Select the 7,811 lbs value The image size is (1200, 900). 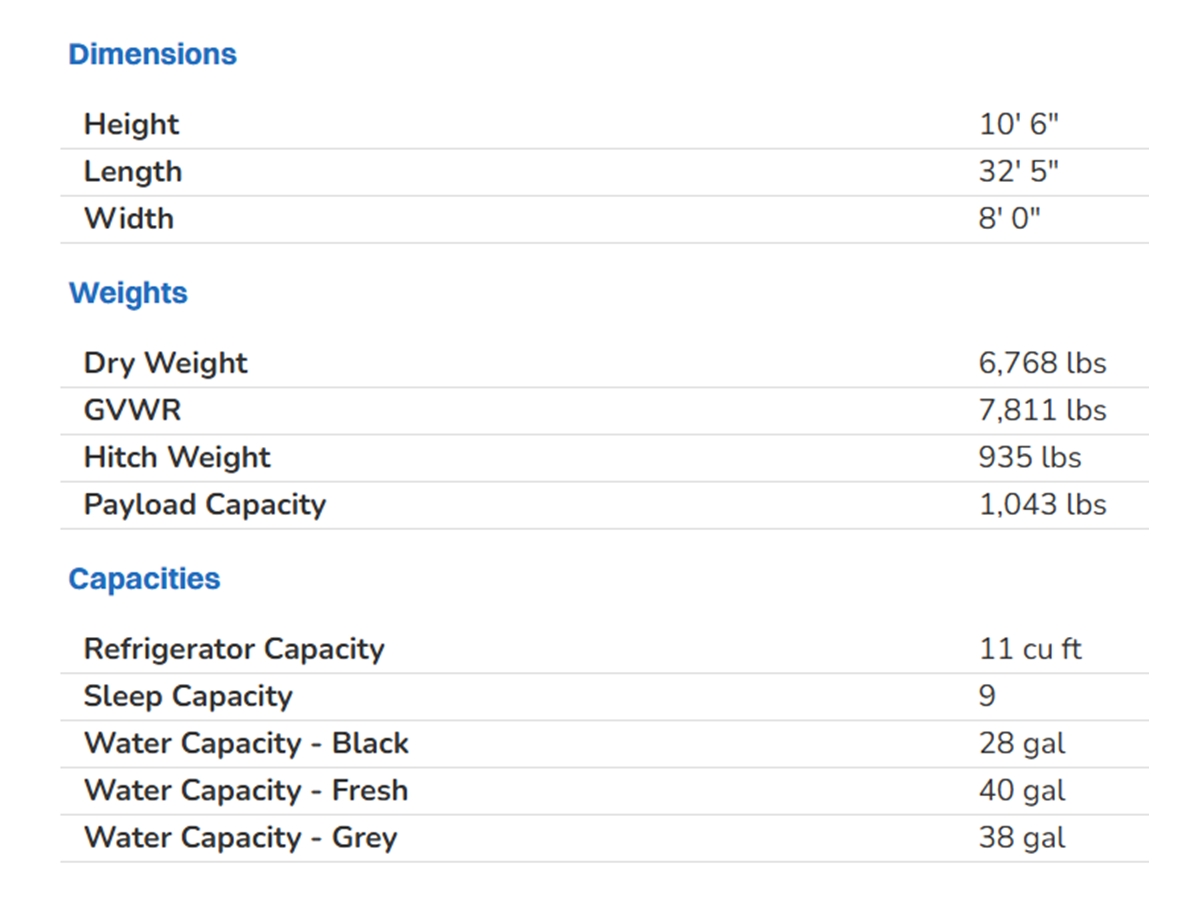point(1042,410)
